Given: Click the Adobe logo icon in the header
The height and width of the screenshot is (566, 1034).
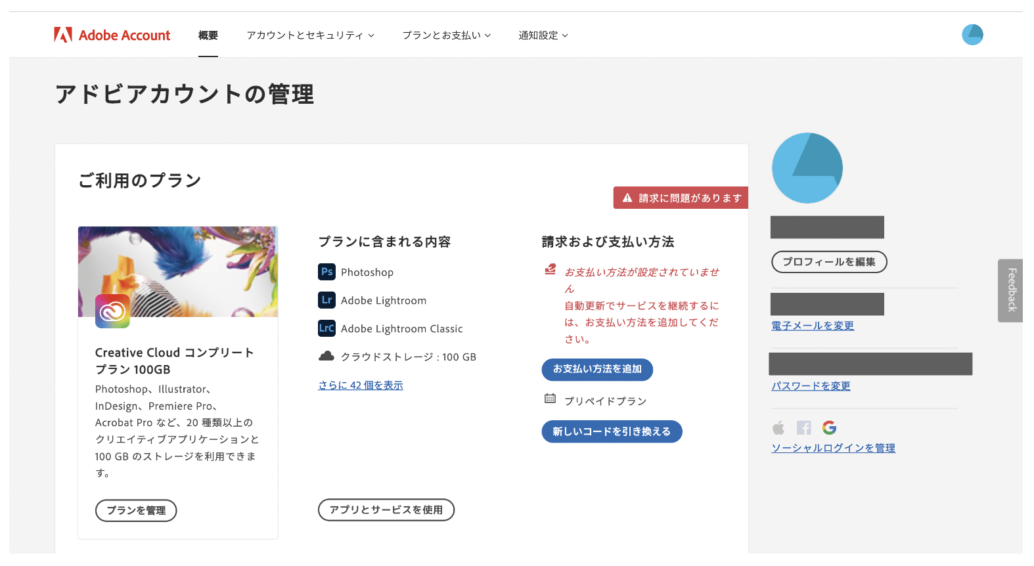Looking at the screenshot, I should 63,35.
